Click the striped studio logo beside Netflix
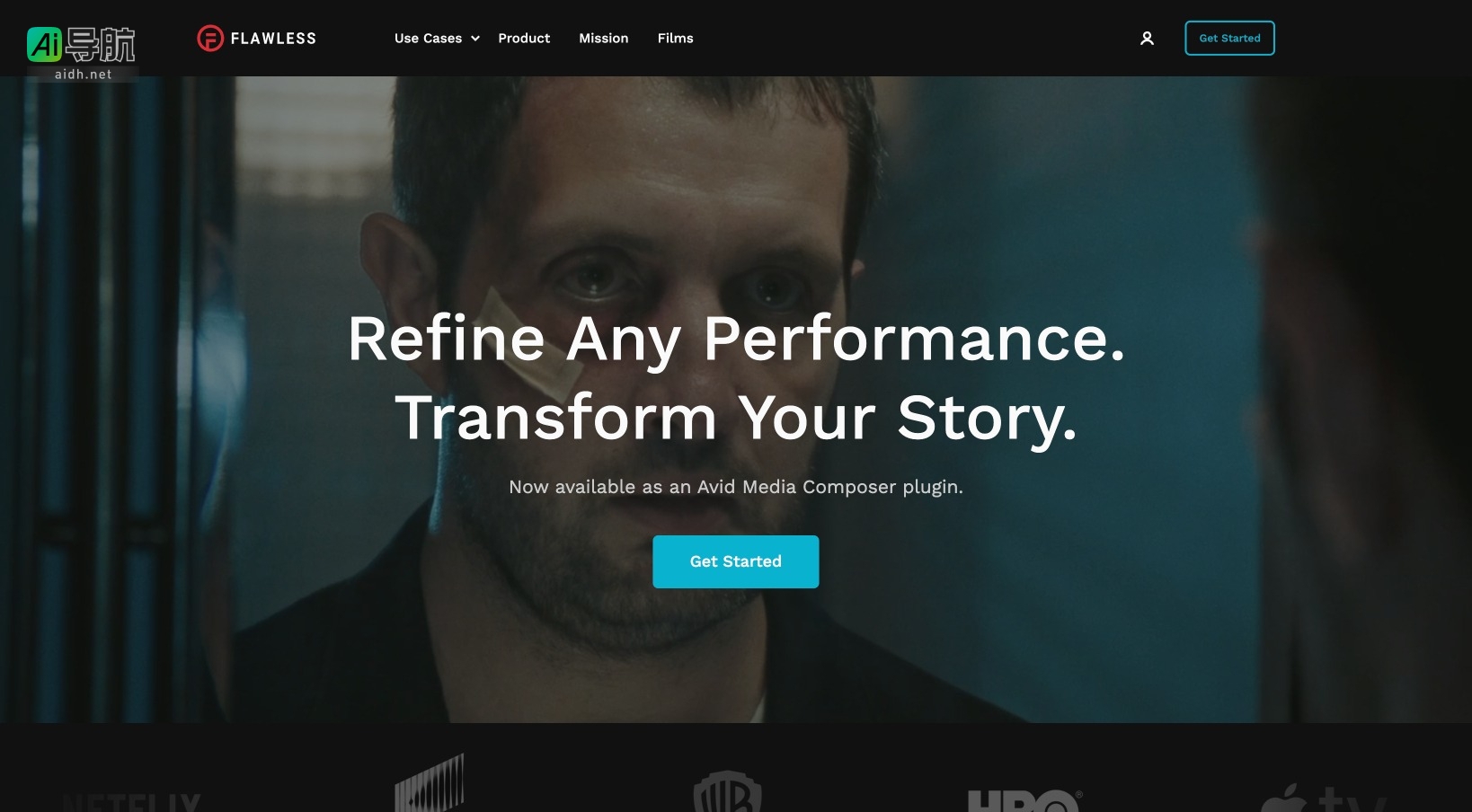 point(430,782)
